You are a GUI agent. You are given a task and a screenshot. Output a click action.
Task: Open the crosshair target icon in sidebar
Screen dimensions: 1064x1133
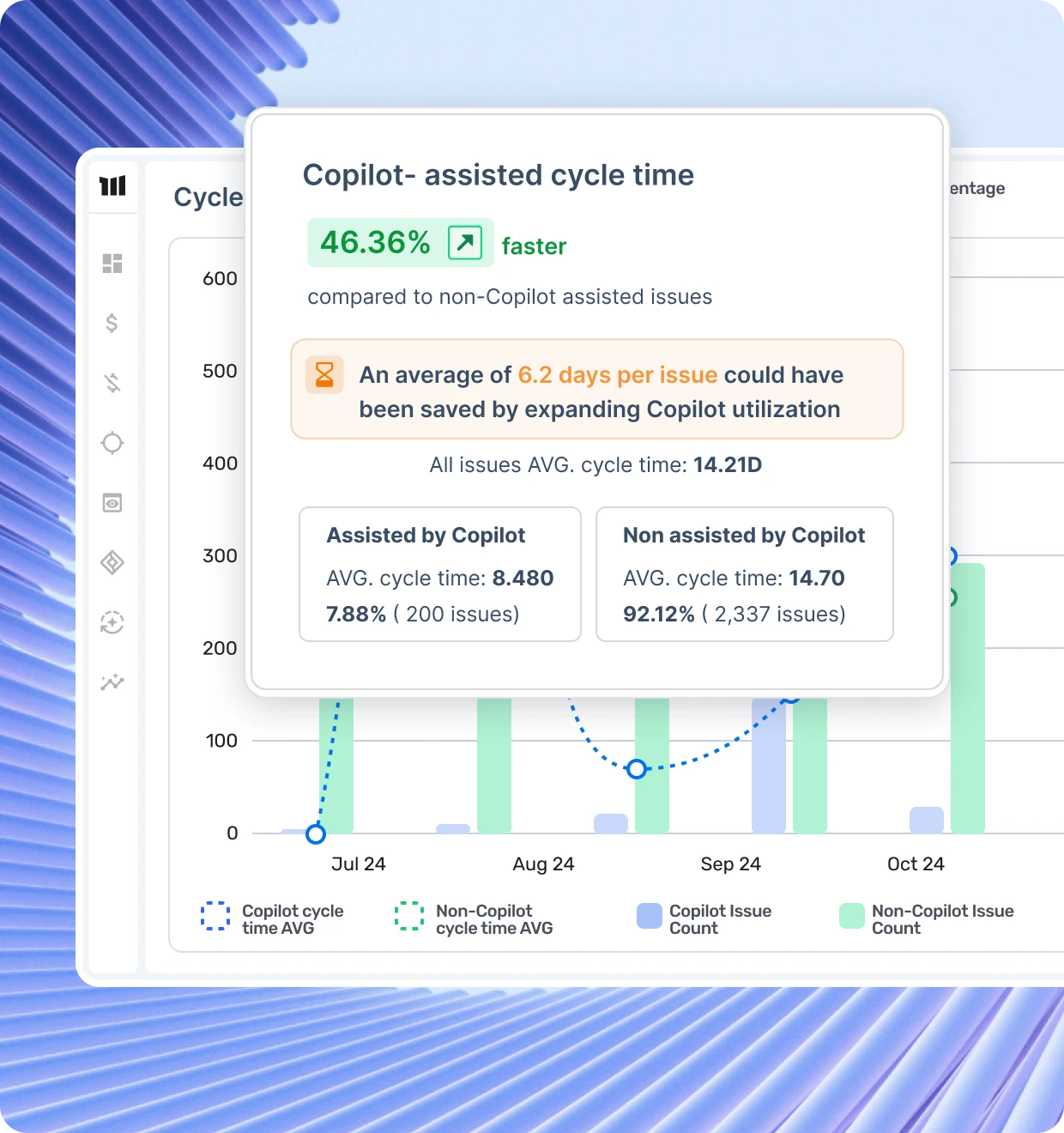coord(112,443)
